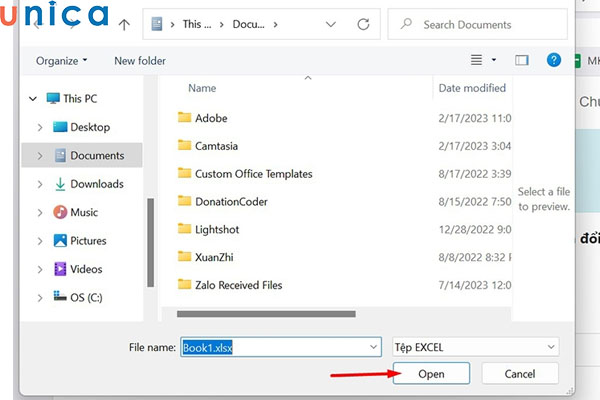Open the Organize menu

tap(61, 61)
